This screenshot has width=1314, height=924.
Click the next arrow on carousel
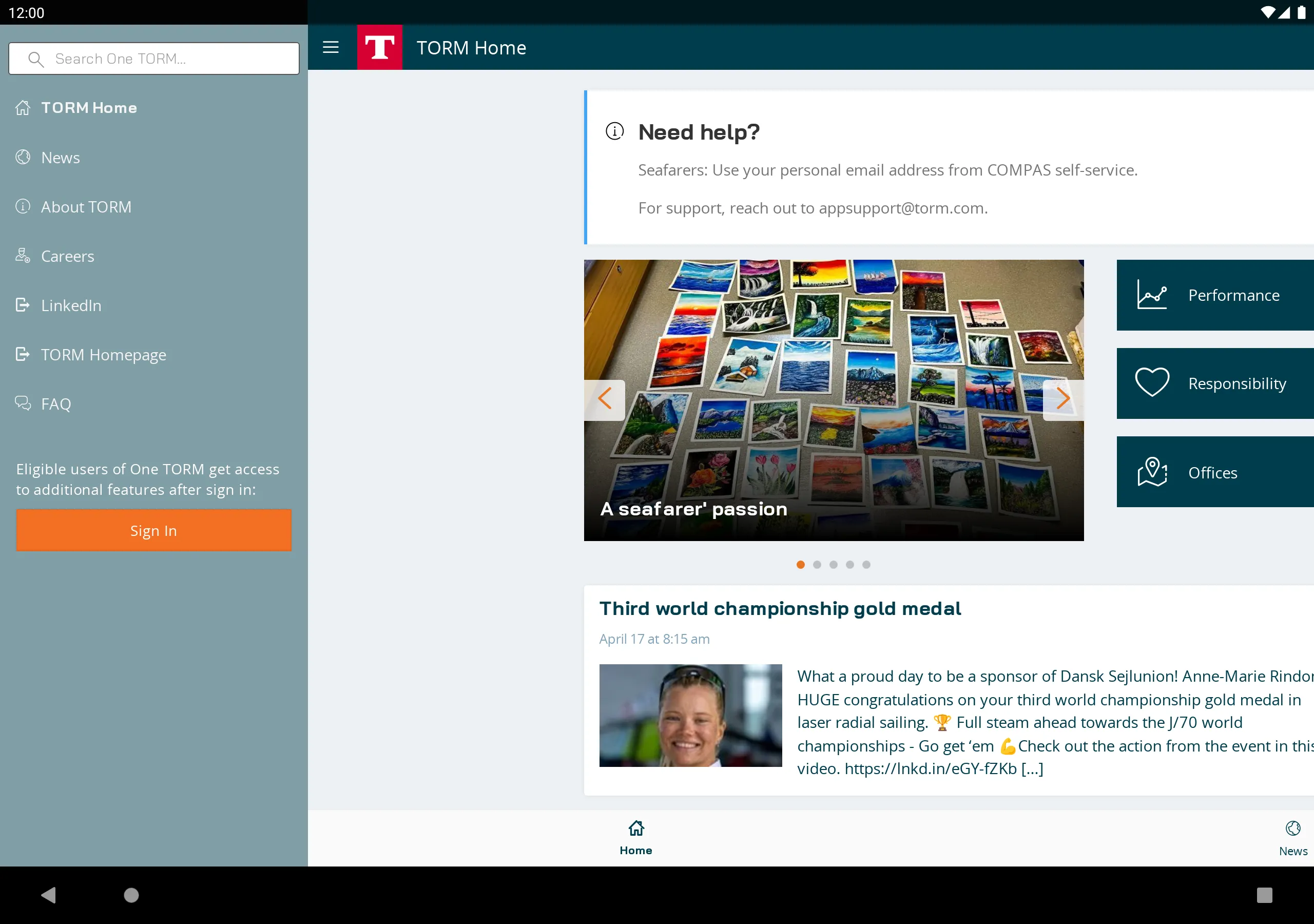click(x=1063, y=398)
